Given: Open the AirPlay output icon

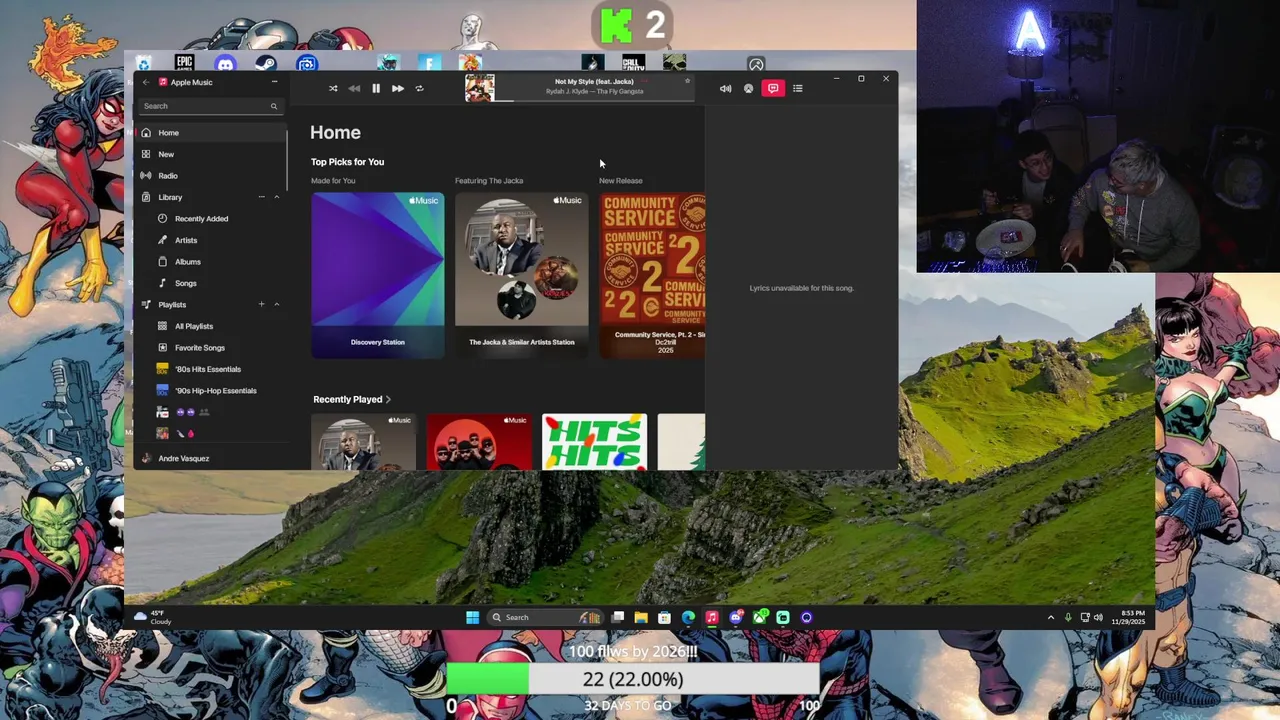Looking at the screenshot, I should (x=748, y=88).
